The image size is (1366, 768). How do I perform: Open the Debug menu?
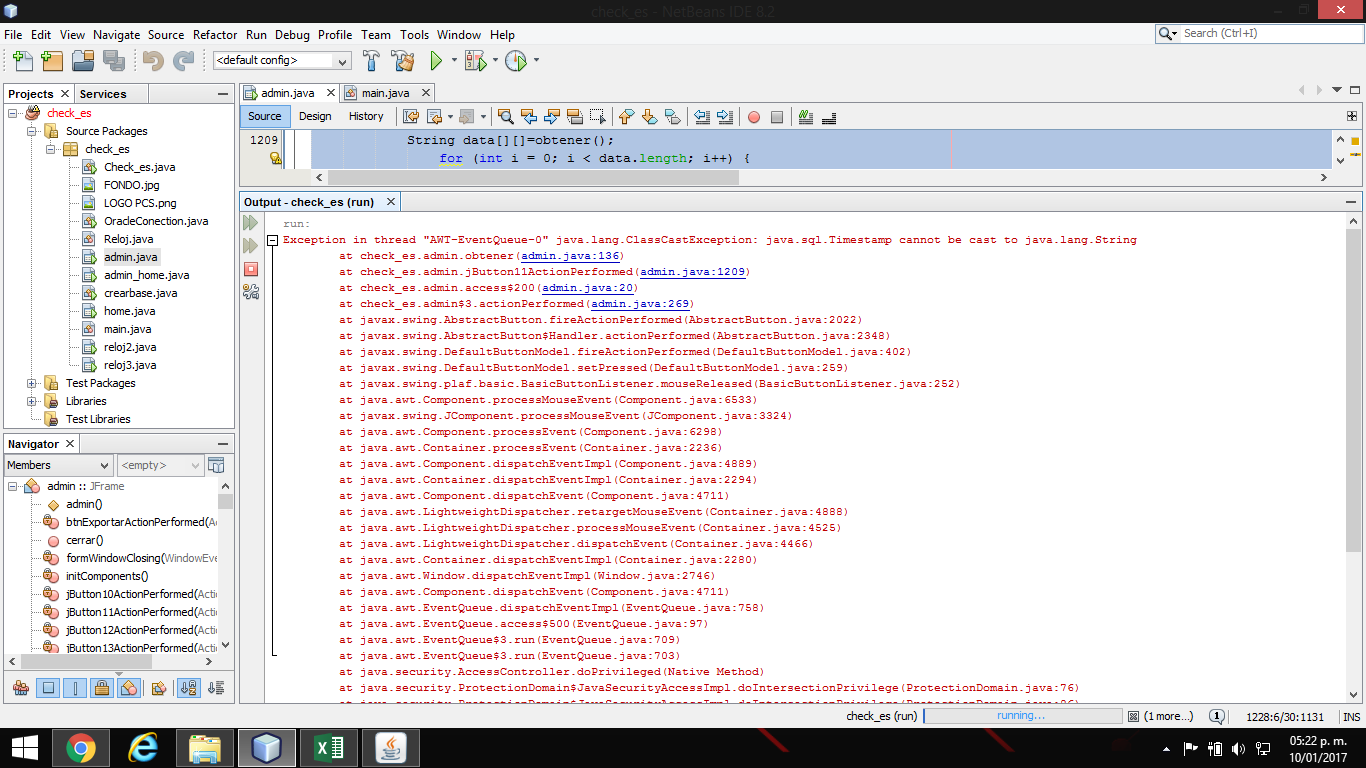(x=292, y=34)
